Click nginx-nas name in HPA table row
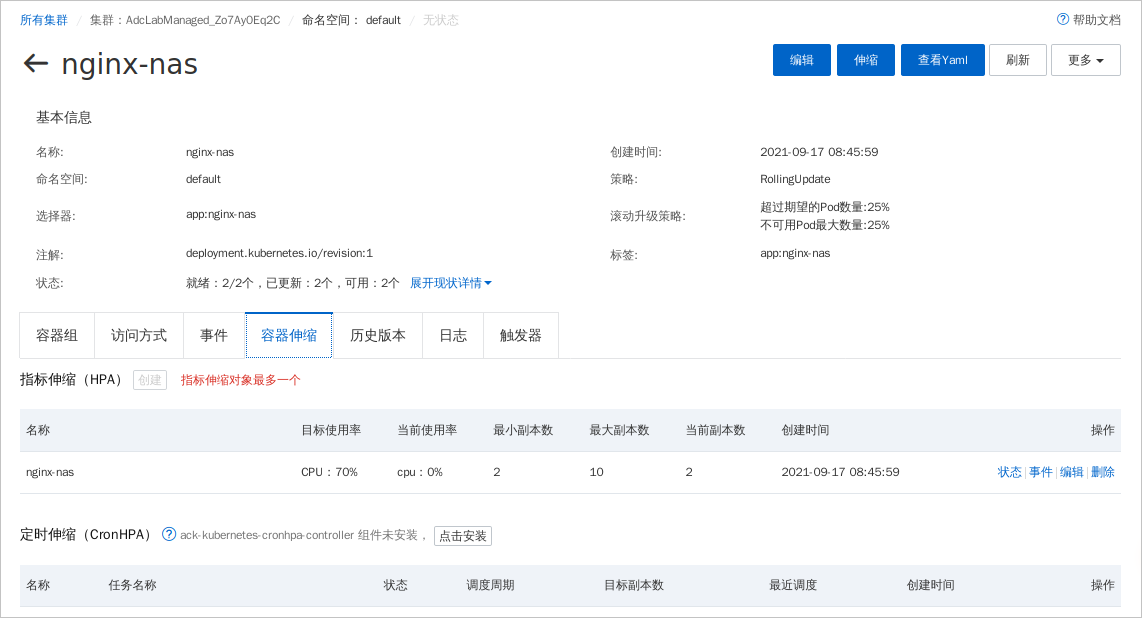The height and width of the screenshot is (618, 1142). [x=50, y=472]
